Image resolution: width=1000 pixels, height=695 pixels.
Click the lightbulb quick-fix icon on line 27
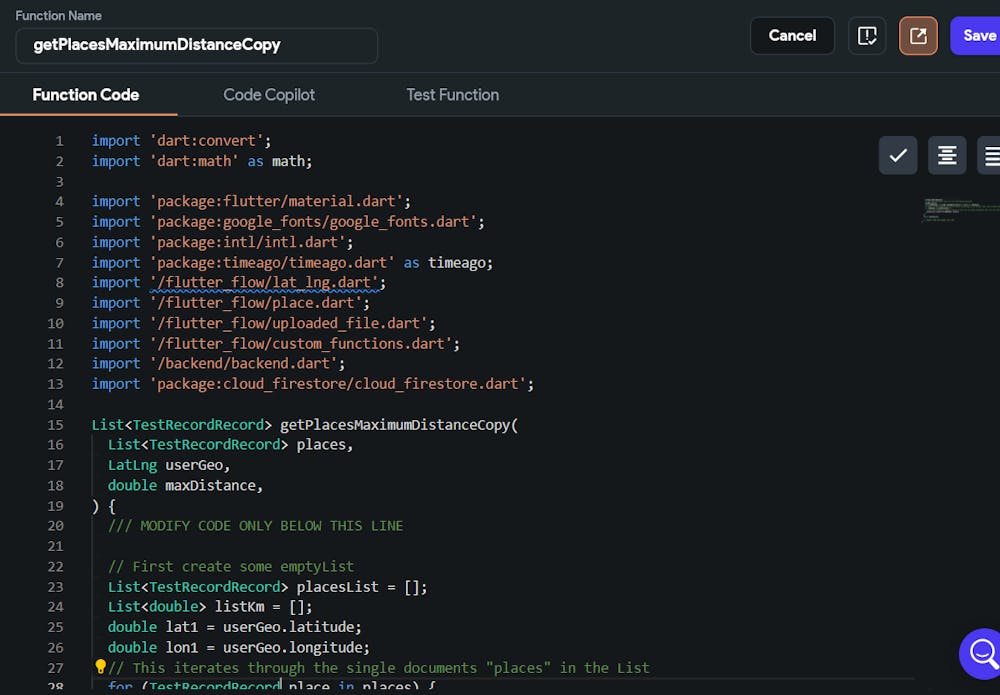(x=100, y=667)
